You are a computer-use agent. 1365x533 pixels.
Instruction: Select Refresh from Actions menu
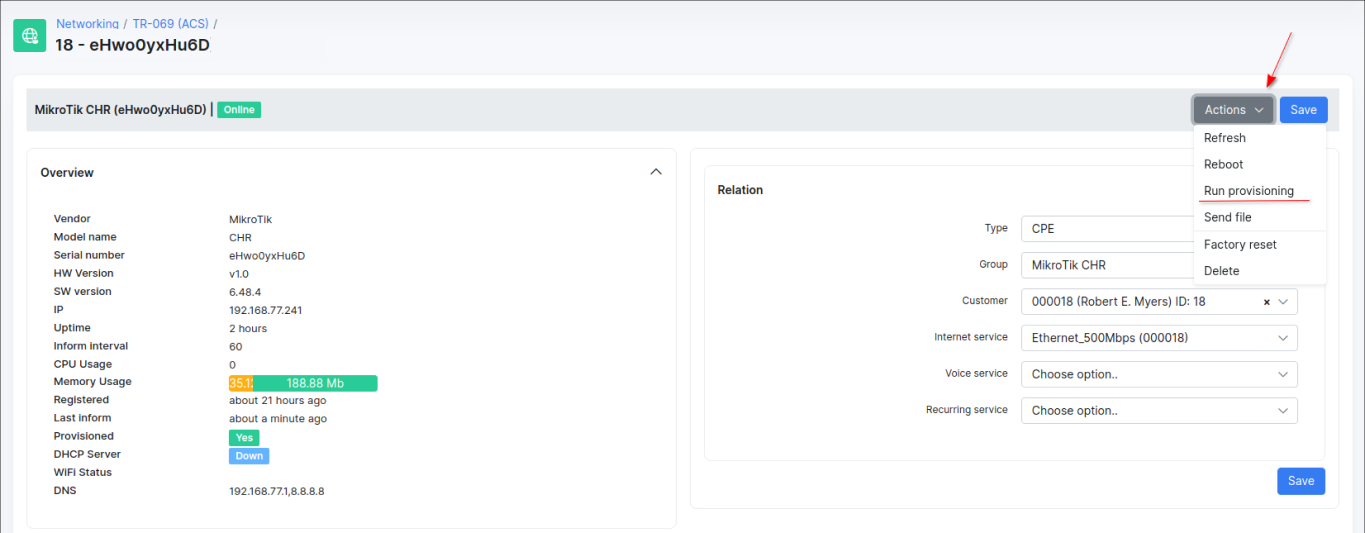[1224, 138]
